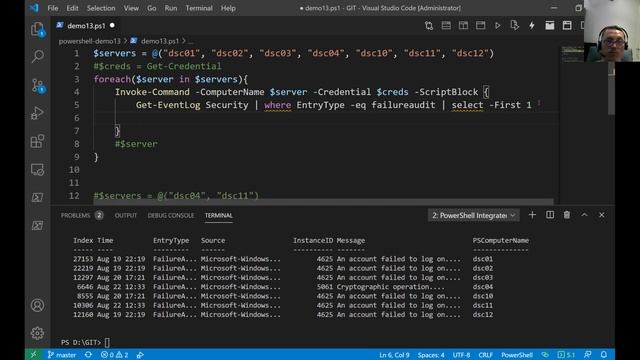This screenshot has width=640, height=360.
Task: Click the master branch selector in status bar
Action: (62, 355)
